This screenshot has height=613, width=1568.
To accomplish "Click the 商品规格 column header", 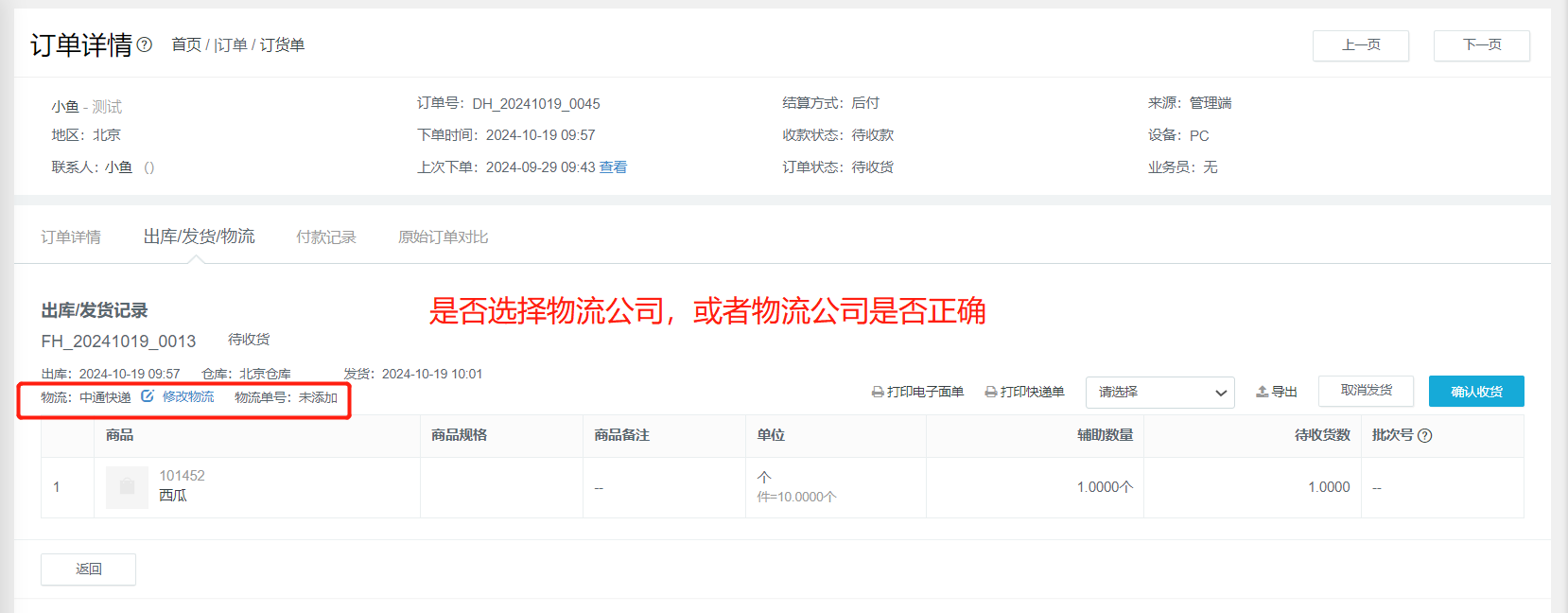I will point(459,435).
